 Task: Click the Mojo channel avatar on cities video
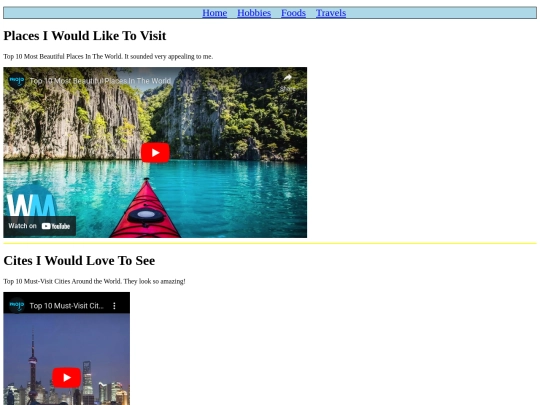(x=17, y=305)
